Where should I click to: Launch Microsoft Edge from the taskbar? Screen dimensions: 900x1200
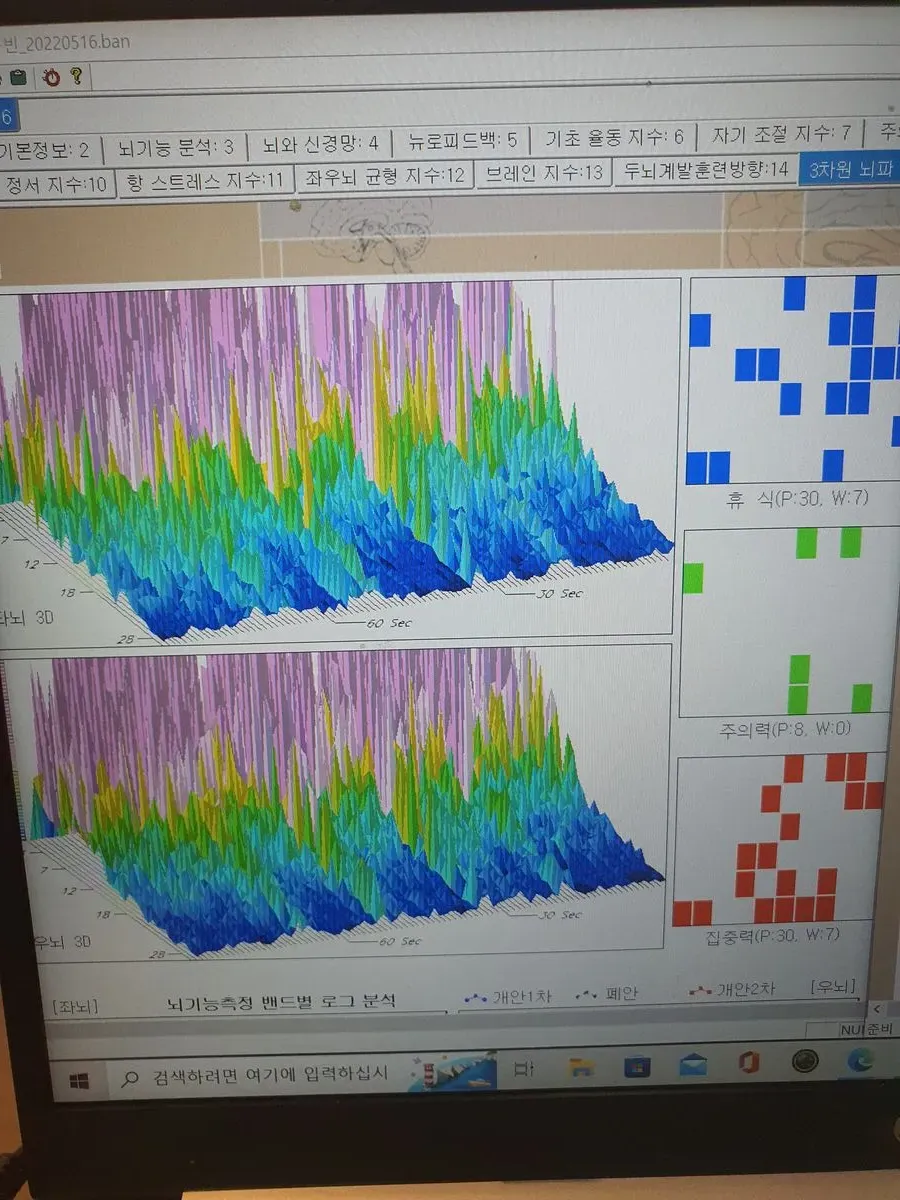[x=859, y=1060]
